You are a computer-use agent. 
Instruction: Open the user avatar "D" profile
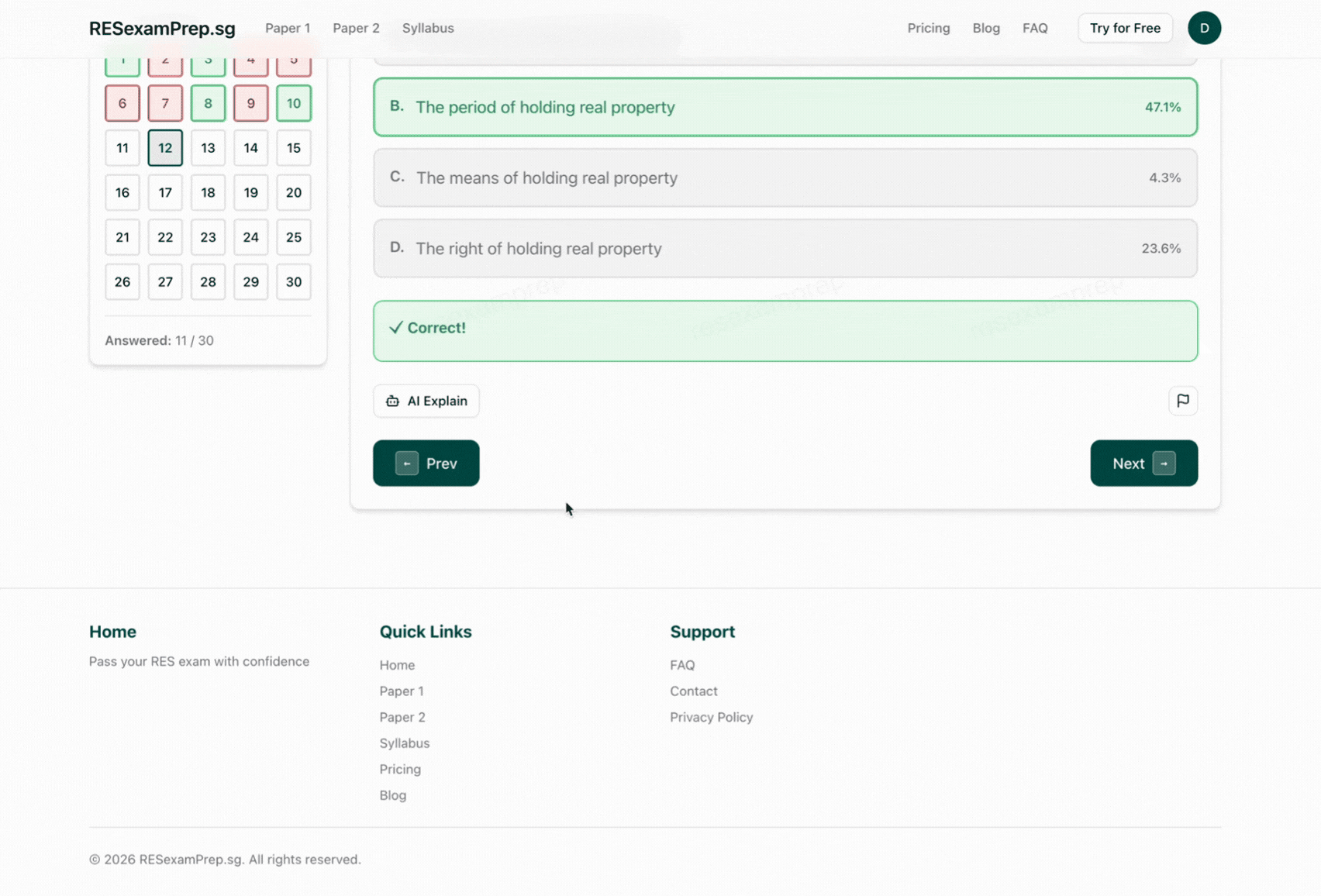click(1204, 28)
